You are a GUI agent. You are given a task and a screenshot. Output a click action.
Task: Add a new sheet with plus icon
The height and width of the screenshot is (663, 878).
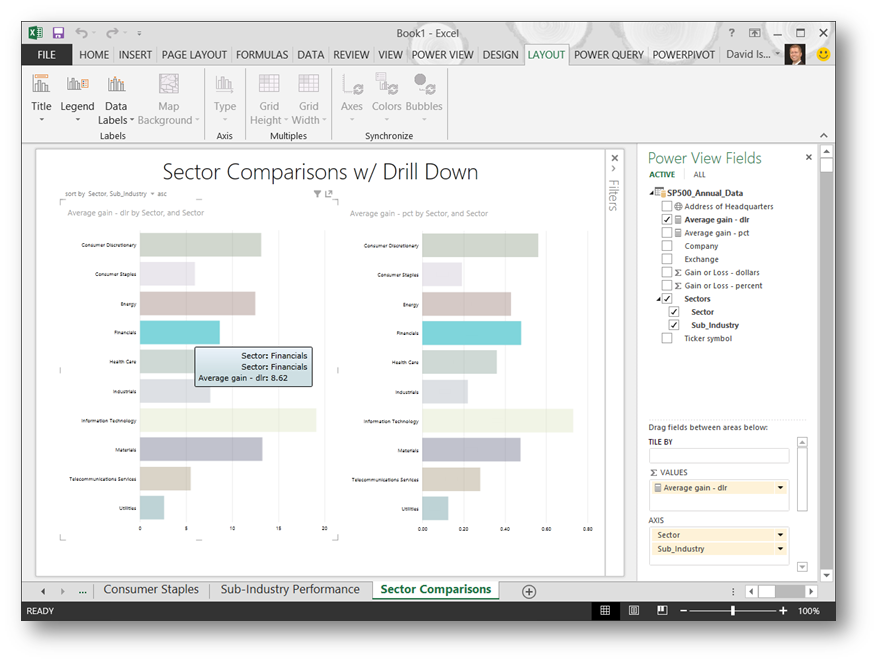pyautogui.click(x=529, y=591)
